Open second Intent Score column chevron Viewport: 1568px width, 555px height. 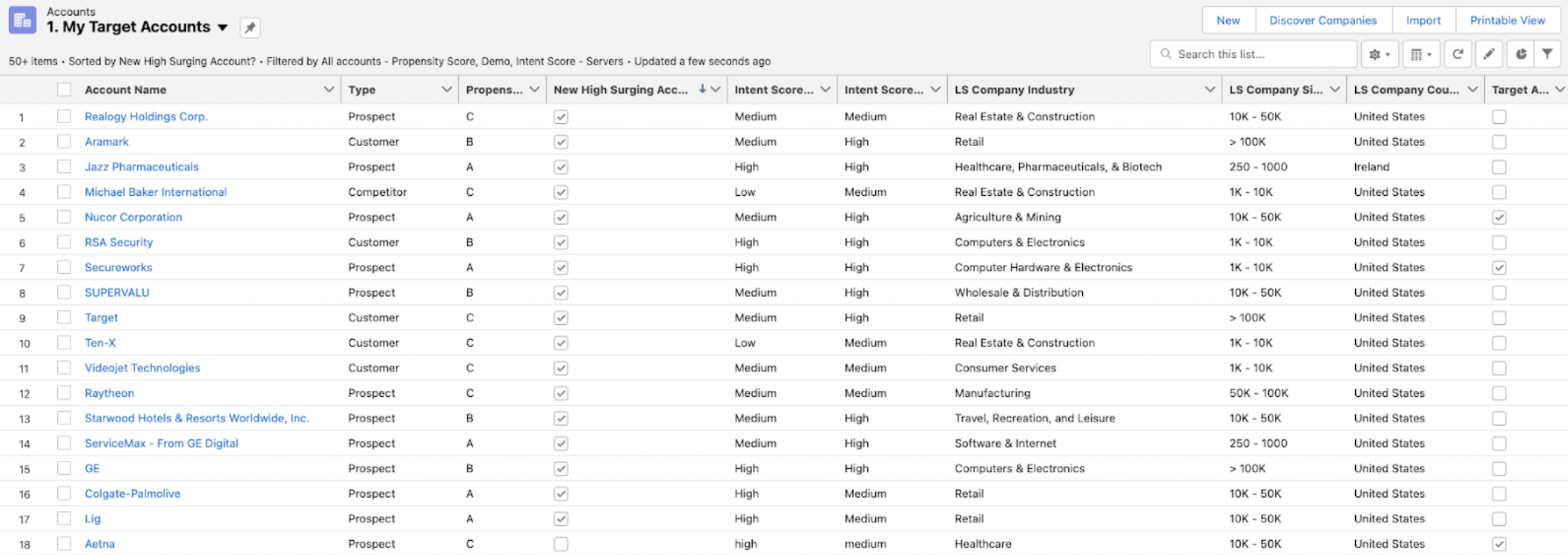point(935,89)
